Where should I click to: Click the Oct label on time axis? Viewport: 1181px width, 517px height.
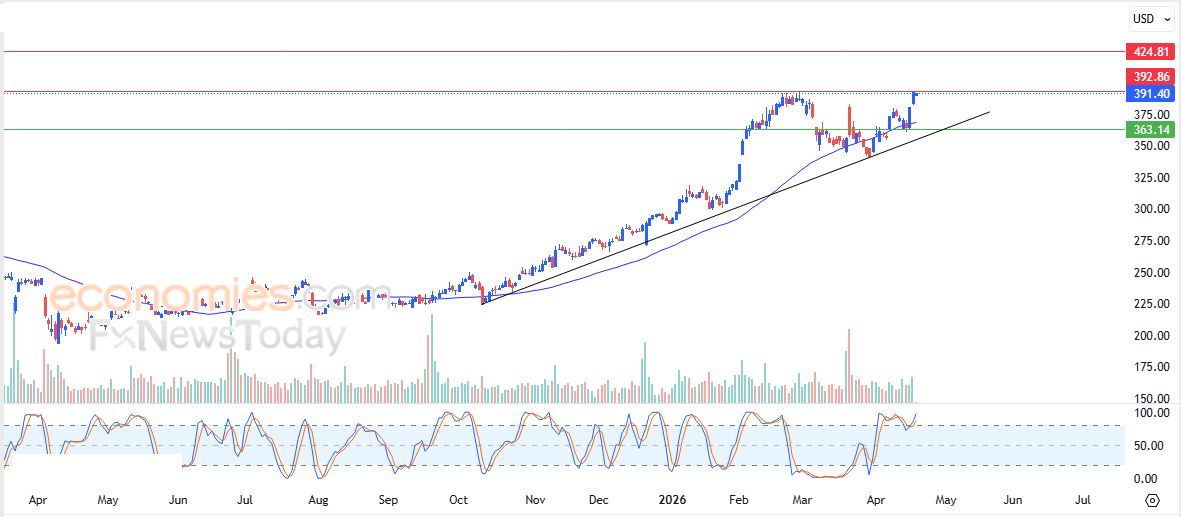tap(458, 500)
